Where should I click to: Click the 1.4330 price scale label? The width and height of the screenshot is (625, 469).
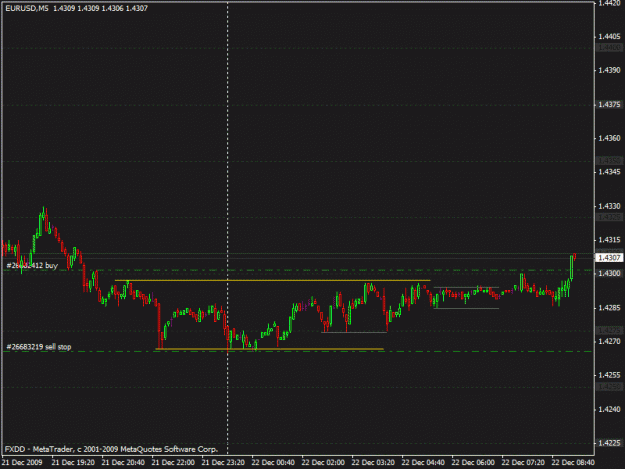click(609, 206)
